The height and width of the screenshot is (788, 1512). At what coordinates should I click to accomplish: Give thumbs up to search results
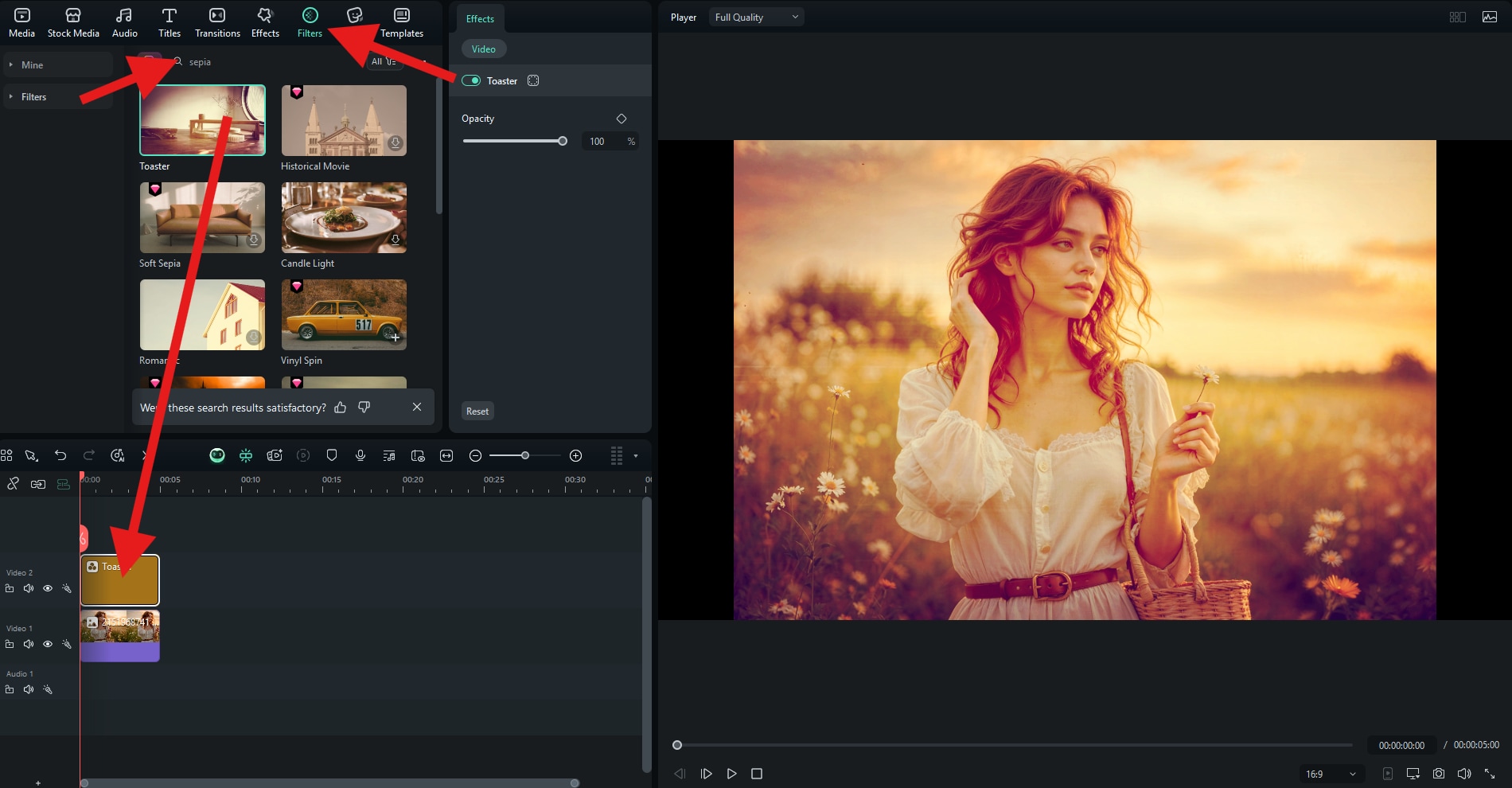click(341, 407)
